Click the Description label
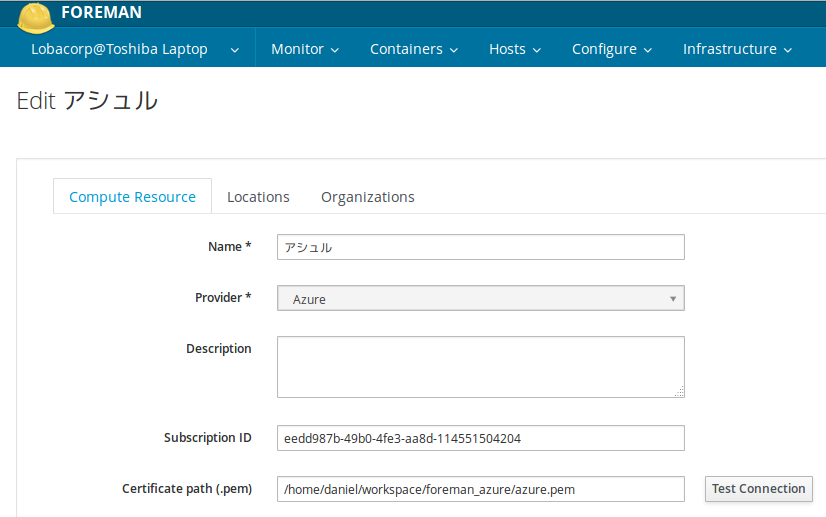This screenshot has width=826, height=517. tap(219, 349)
